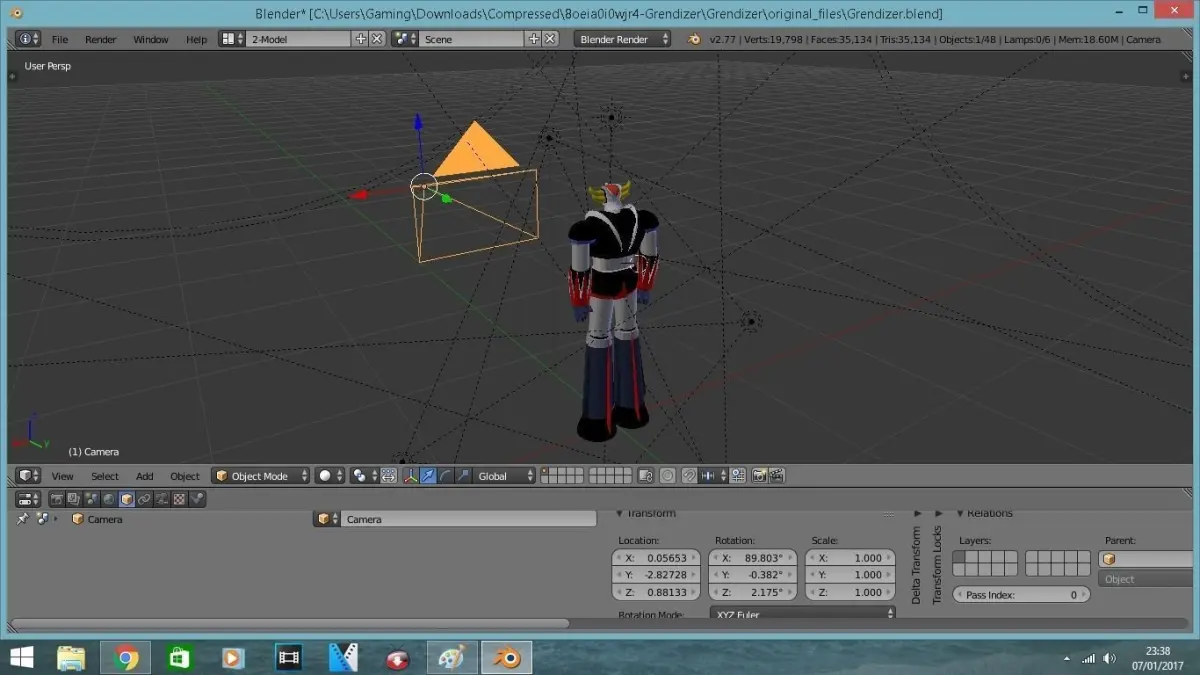Viewport: 1200px width, 675px height.
Task: Add a new screen layout next to 2-Model
Action: pos(361,39)
